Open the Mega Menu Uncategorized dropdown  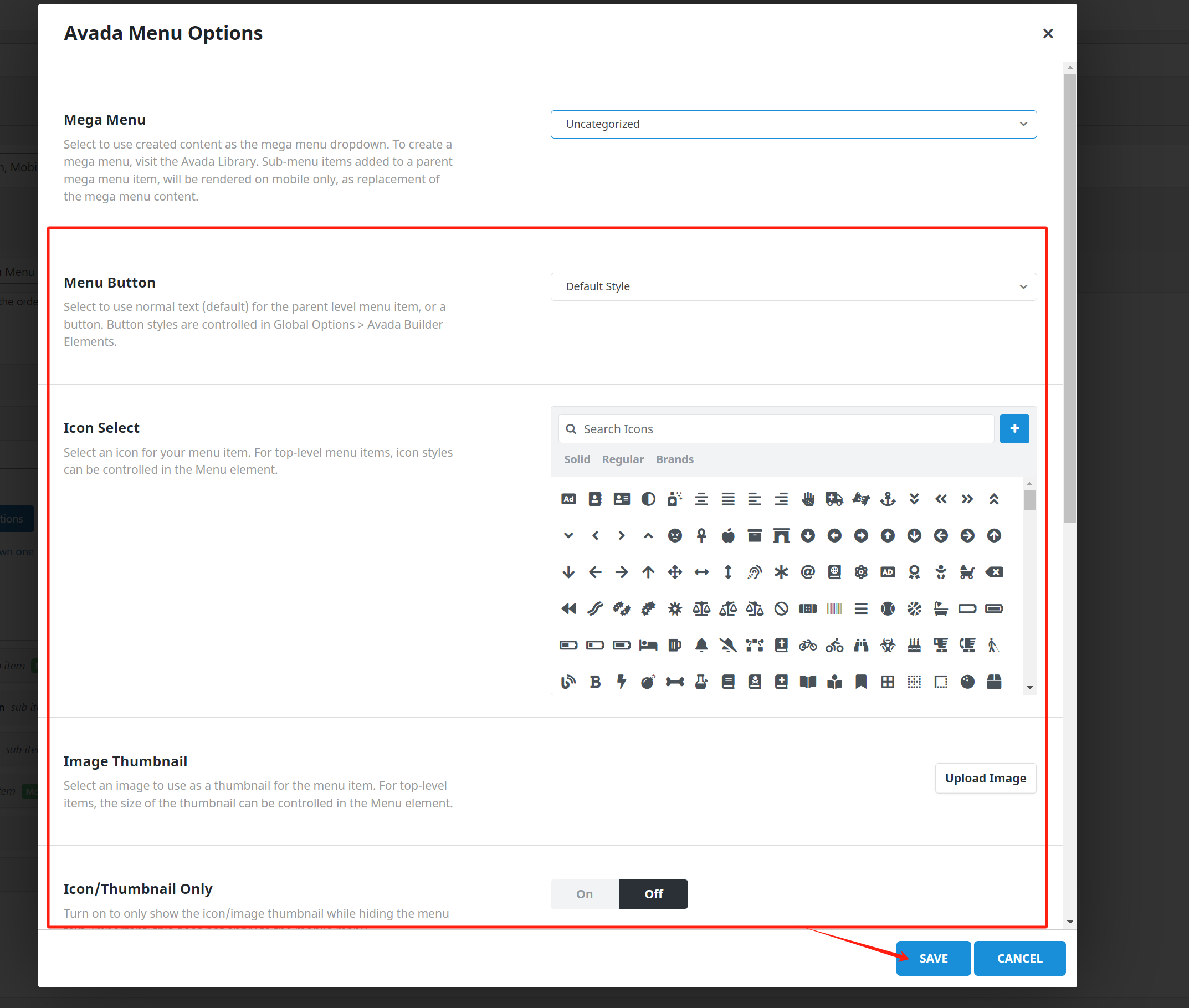click(x=793, y=124)
